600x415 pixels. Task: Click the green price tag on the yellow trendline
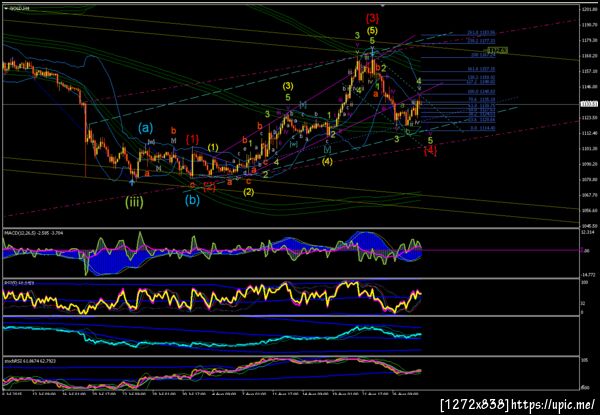(x=497, y=50)
